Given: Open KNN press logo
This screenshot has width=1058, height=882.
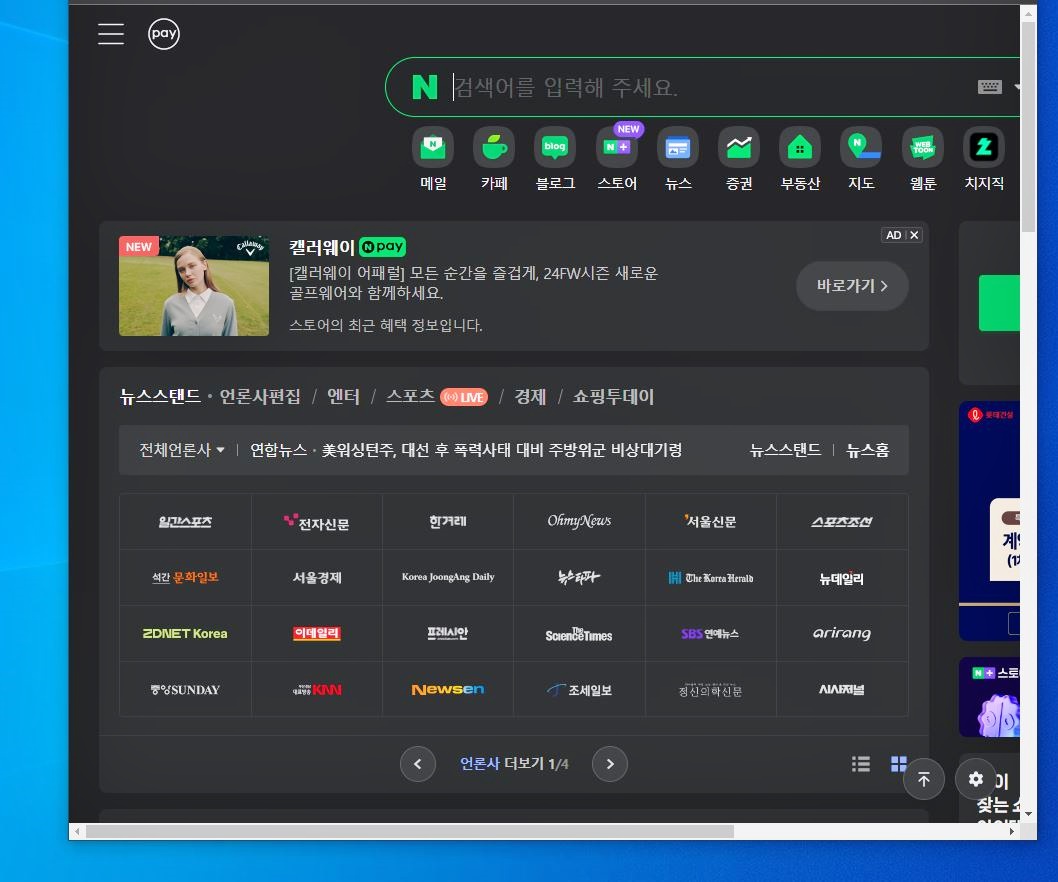Looking at the screenshot, I should [316, 690].
